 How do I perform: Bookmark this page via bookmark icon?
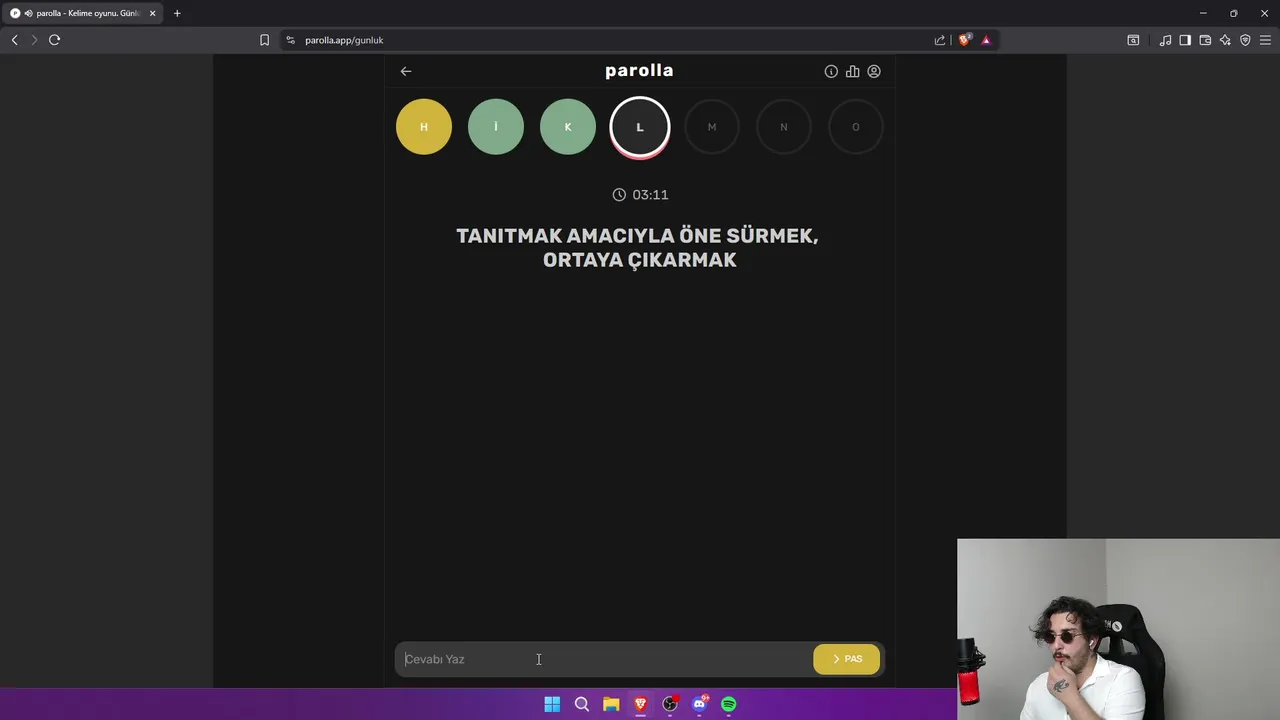pos(264,40)
